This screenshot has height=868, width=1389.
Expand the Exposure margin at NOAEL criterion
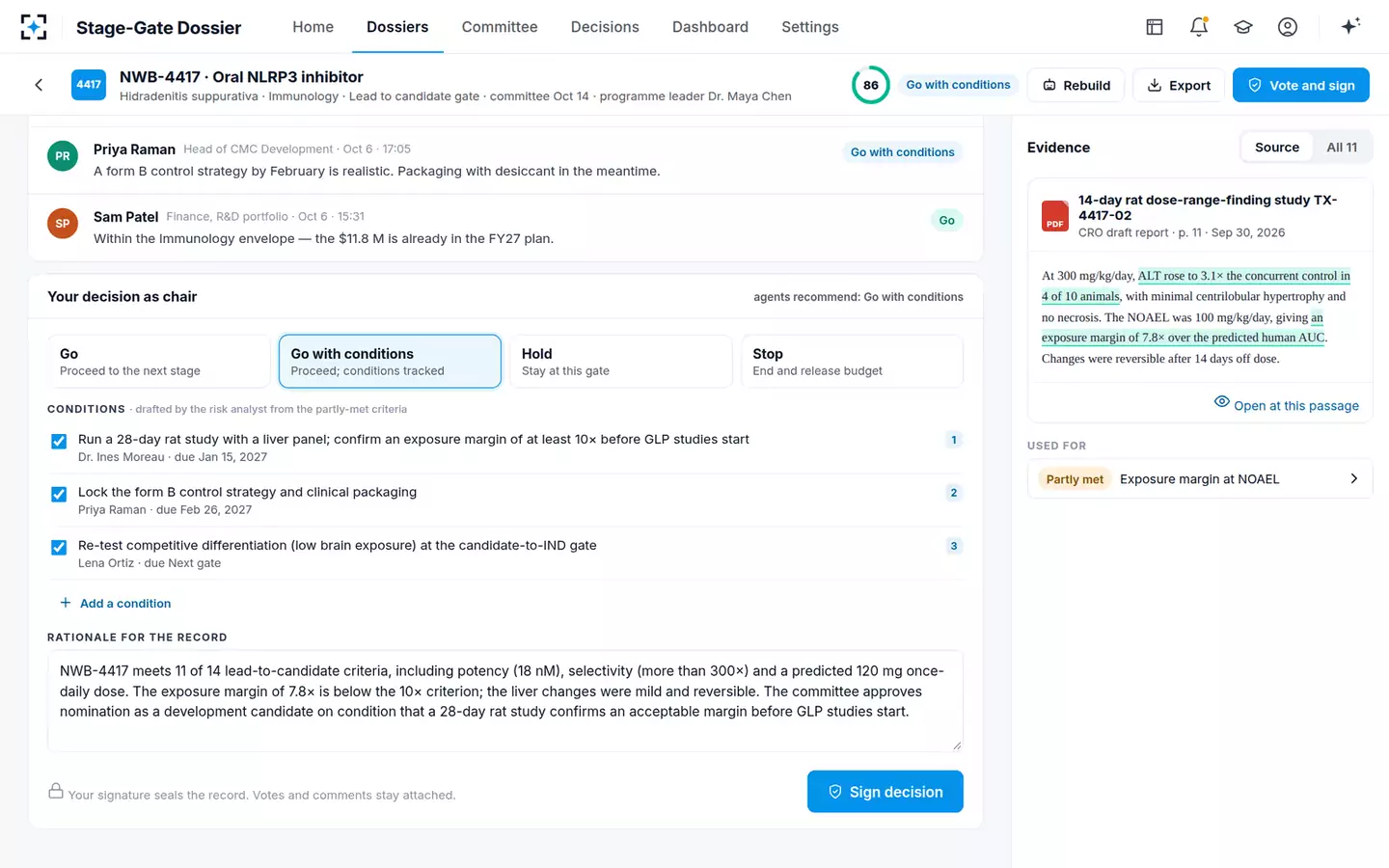click(1200, 478)
